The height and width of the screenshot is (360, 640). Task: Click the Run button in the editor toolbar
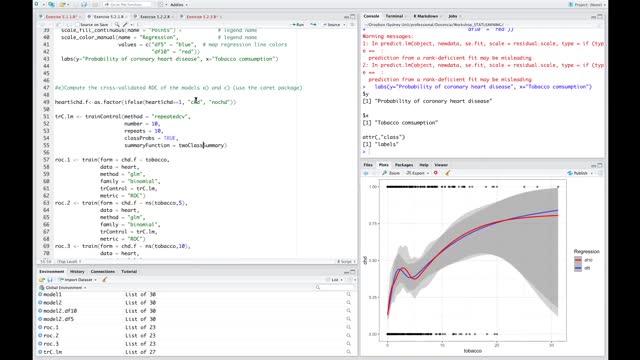point(298,24)
